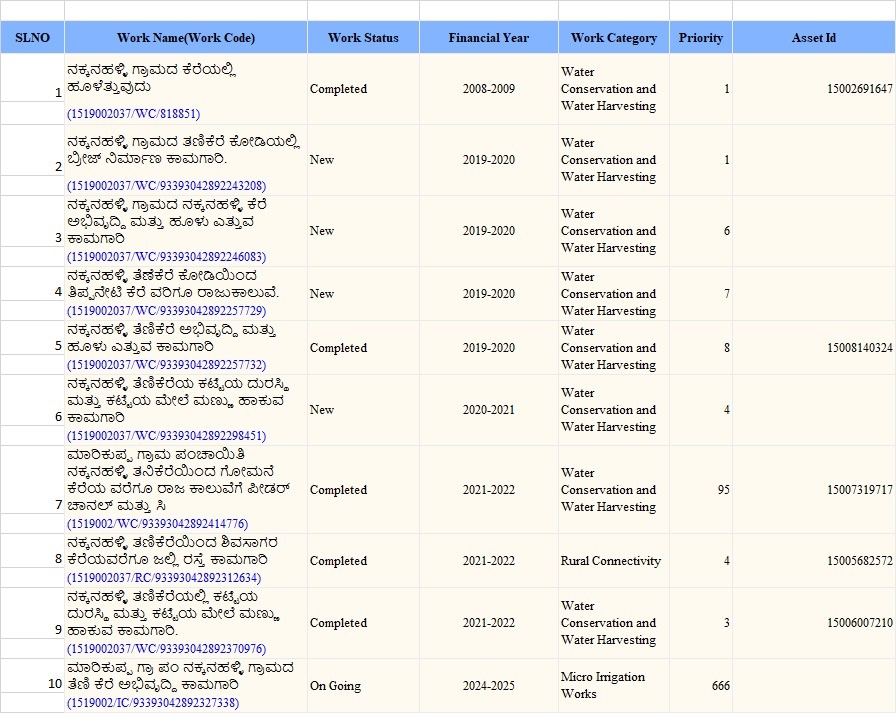Click New status in row 6

[x=322, y=410]
